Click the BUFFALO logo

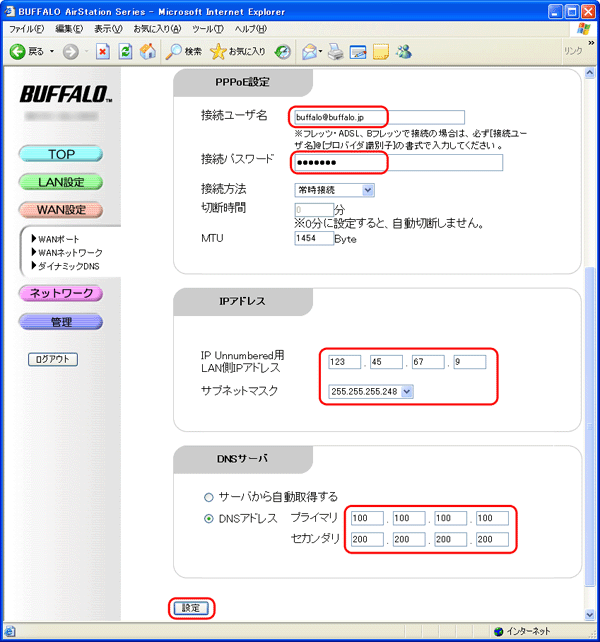(x=66, y=94)
